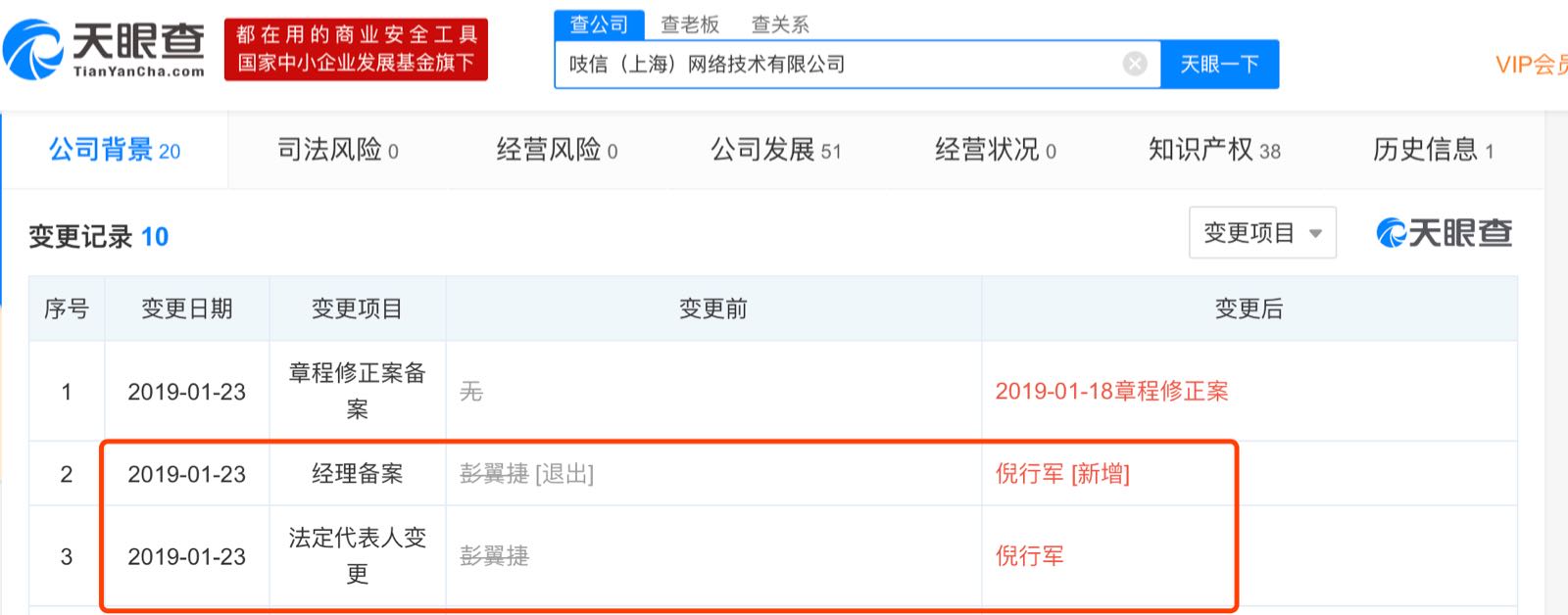Click the 天眼查 watermark logo beside dropdown
This screenshot has height=615, width=1568.
pyautogui.click(x=1444, y=233)
